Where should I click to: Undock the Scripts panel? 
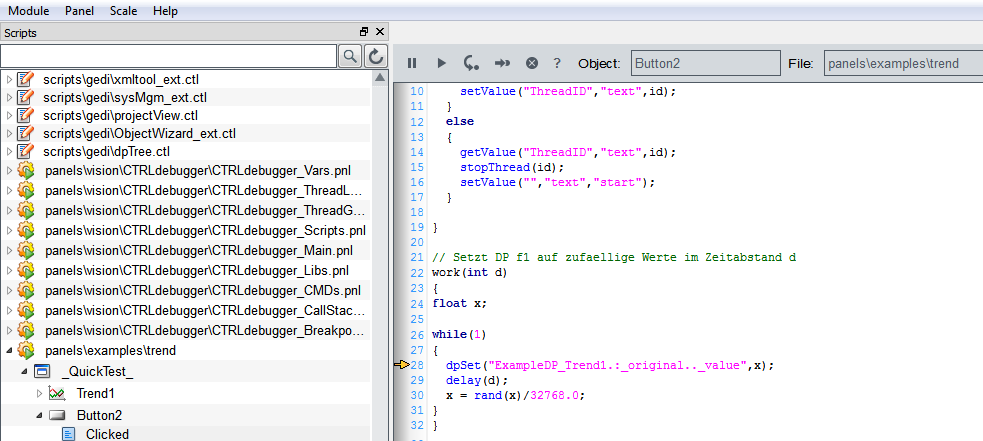click(x=364, y=33)
